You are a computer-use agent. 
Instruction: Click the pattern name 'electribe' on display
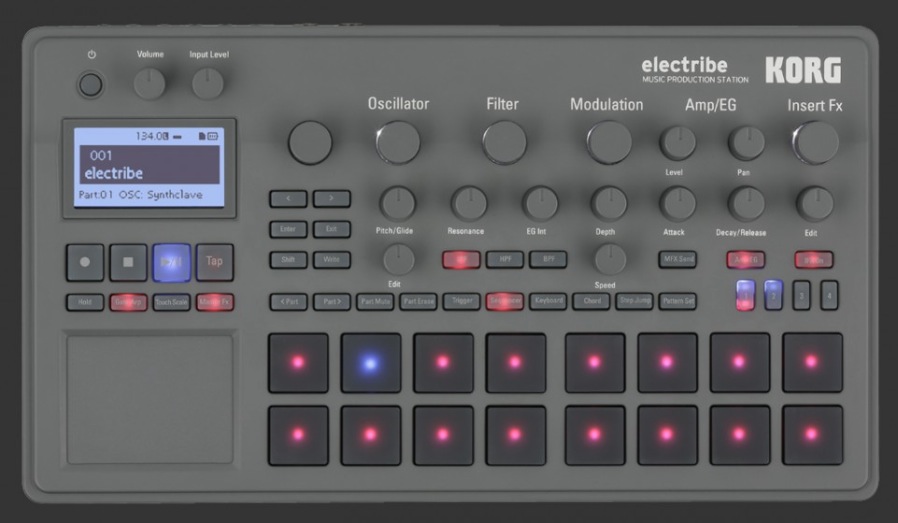(113, 173)
